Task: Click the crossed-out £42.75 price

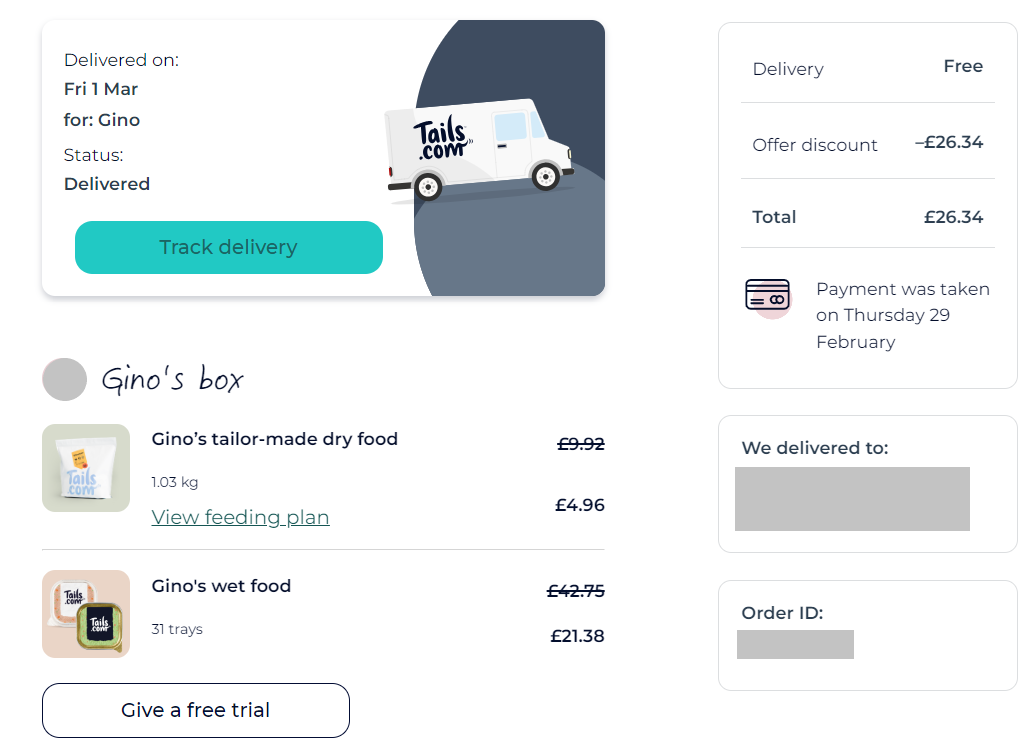Action: click(x=575, y=591)
